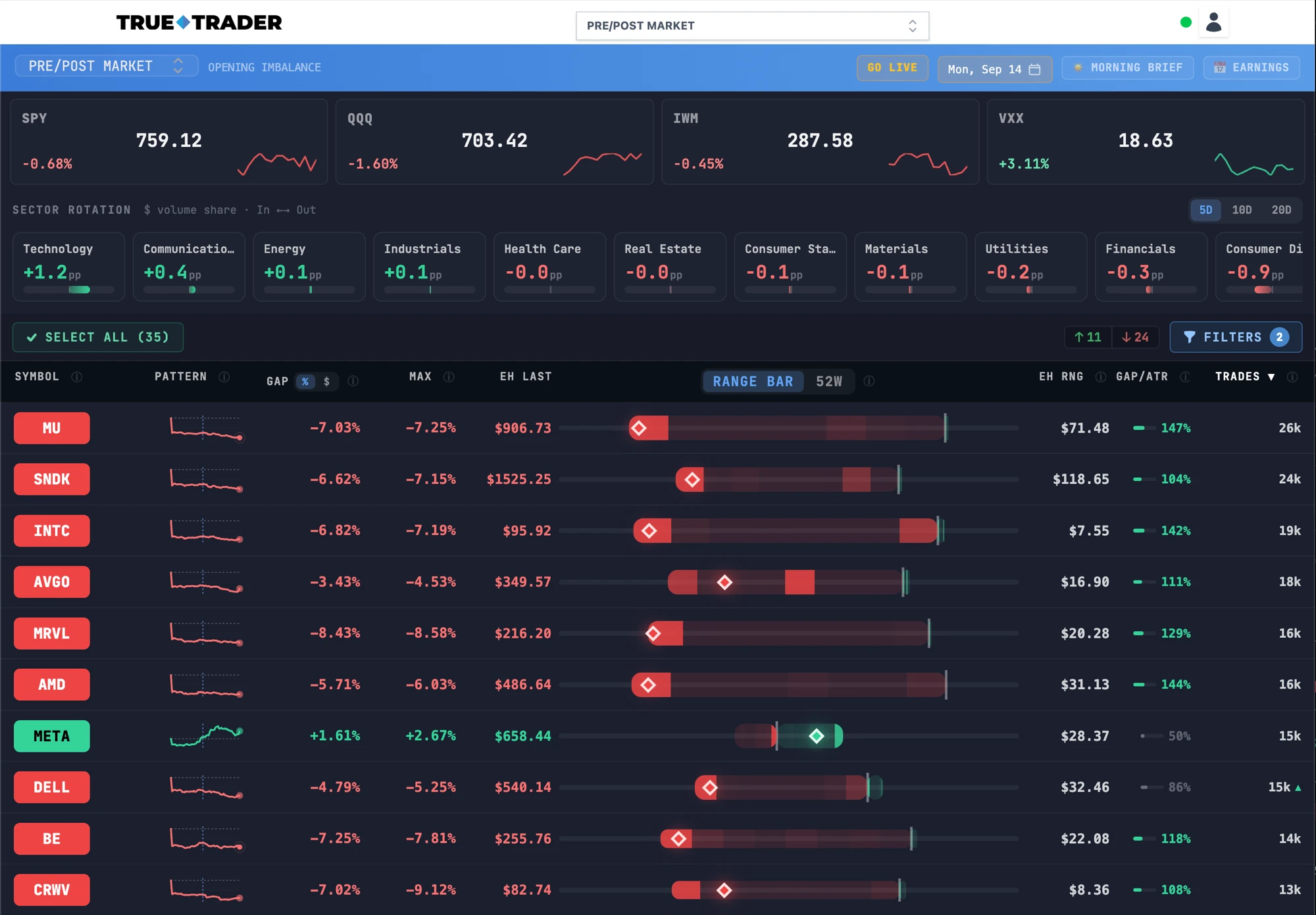Open the FILTERS panel
This screenshot has width=1316, height=915.
click(x=1236, y=337)
